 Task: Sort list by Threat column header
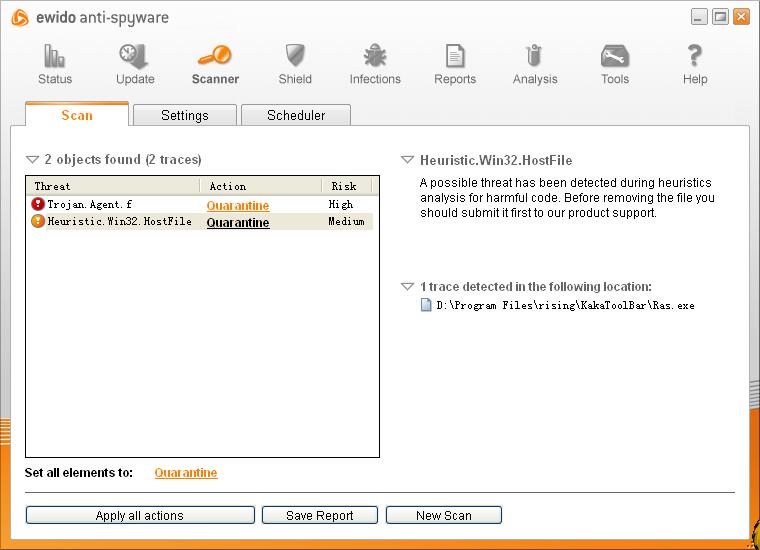(x=113, y=186)
